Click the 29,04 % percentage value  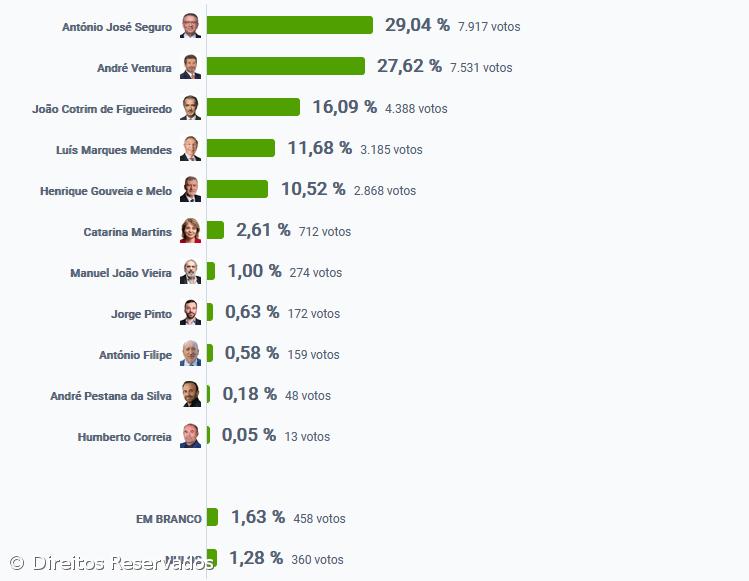pyautogui.click(x=416, y=25)
